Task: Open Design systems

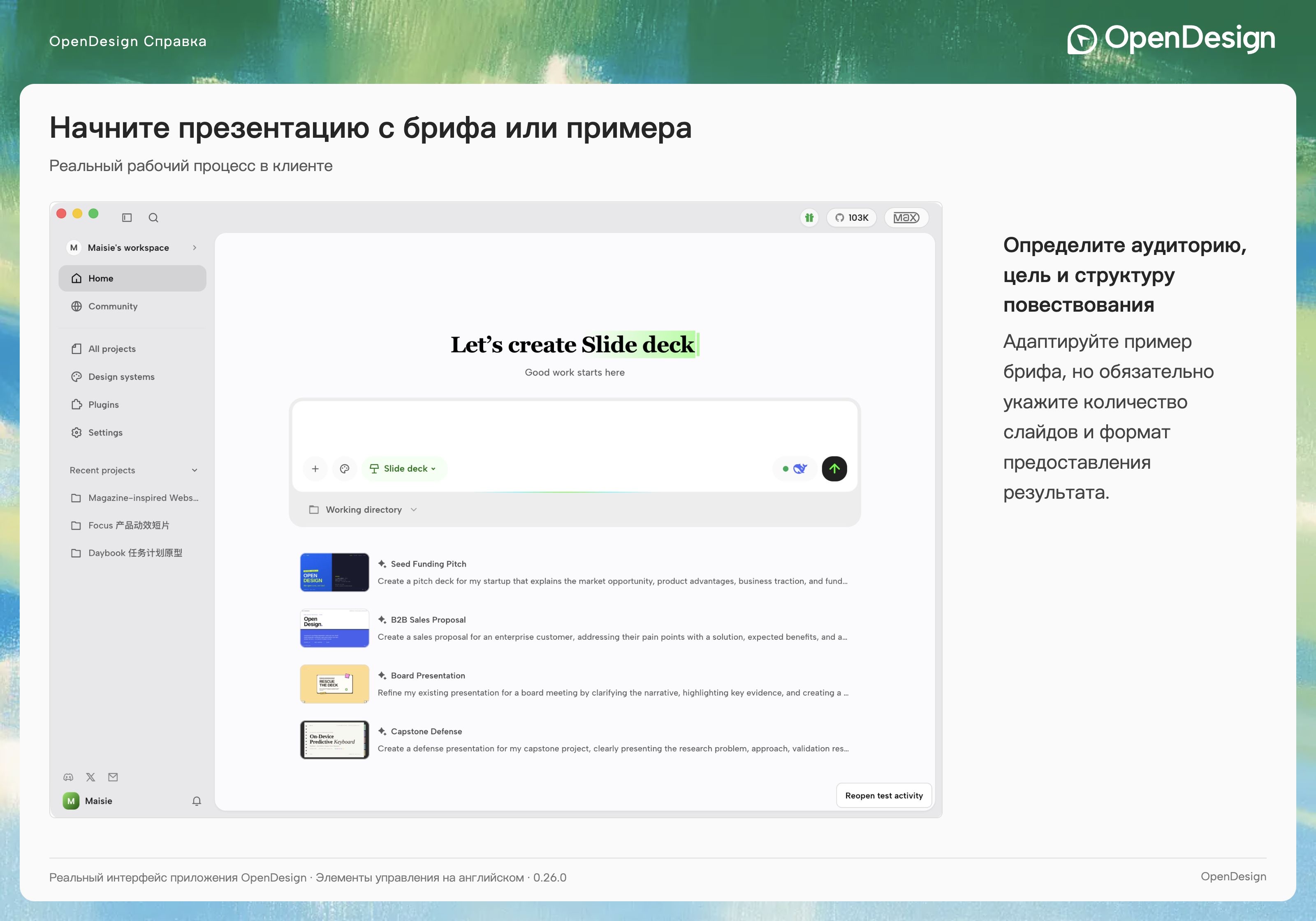Action: 132,377
